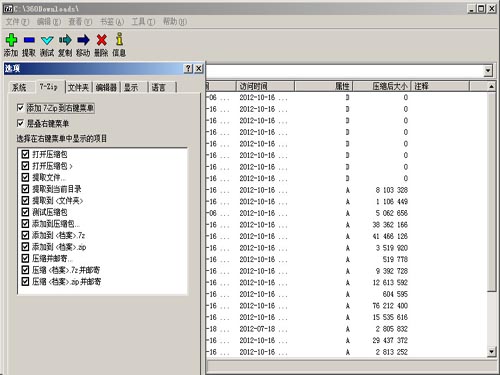This screenshot has width=500, height=375.
Task: Uncheck 压缩 <档案>.7z 并邮寄 item
Action: pos(25,270)
